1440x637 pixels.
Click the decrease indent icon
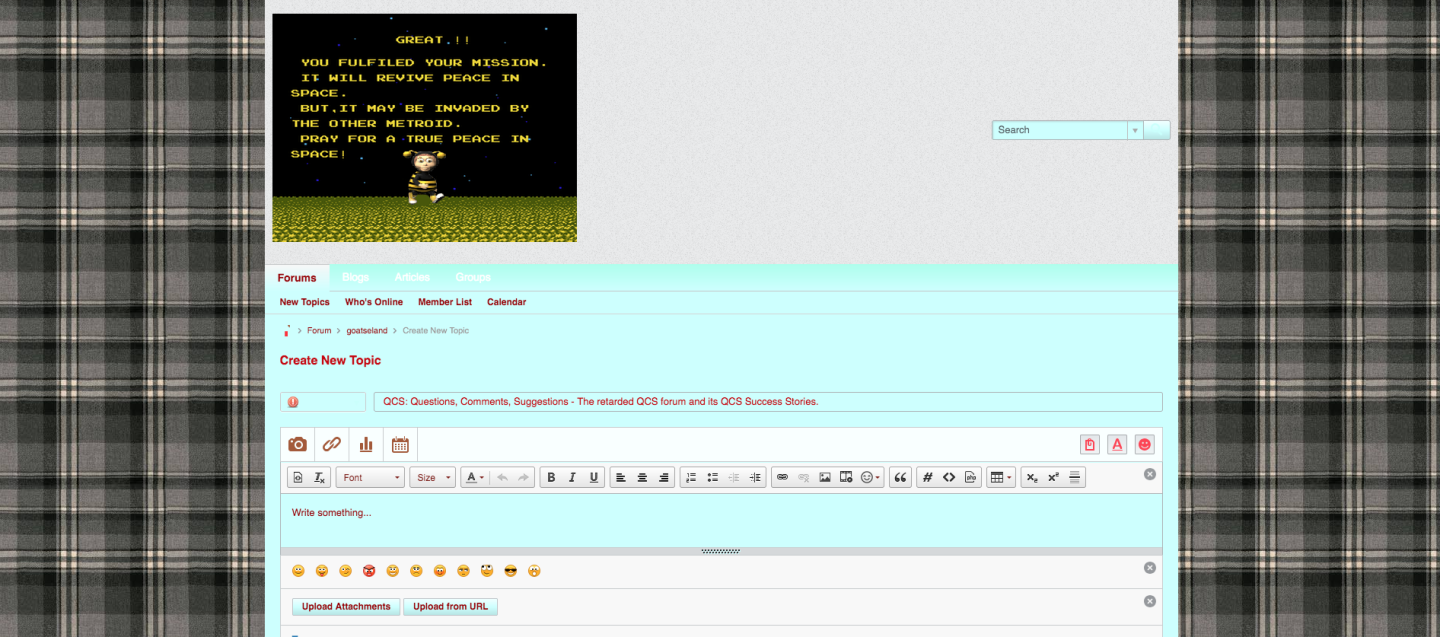[x=734, y=478]
